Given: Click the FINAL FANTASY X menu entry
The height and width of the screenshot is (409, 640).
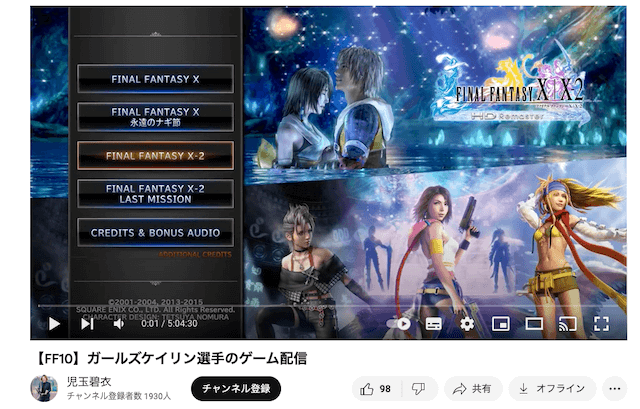Looking at the screenshot, I should (155, 79).
